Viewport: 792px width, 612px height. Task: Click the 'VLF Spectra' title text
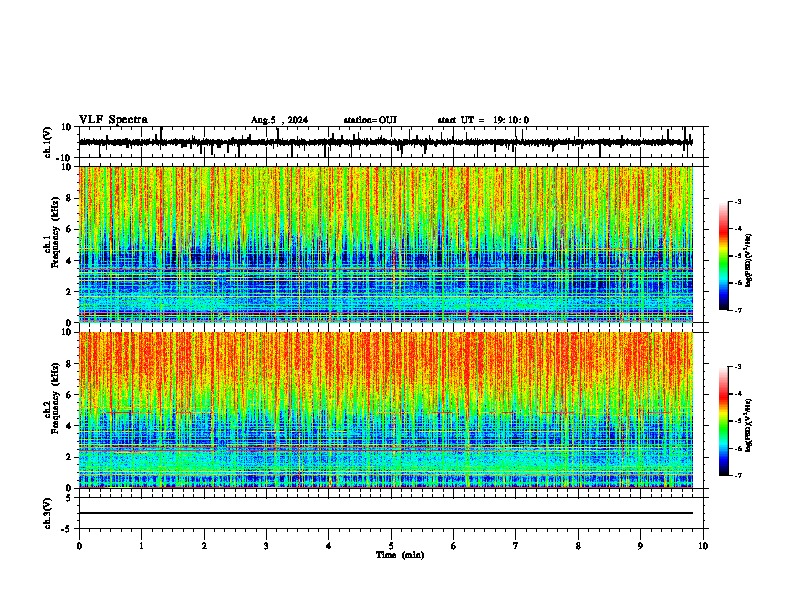tap(113, 120)
